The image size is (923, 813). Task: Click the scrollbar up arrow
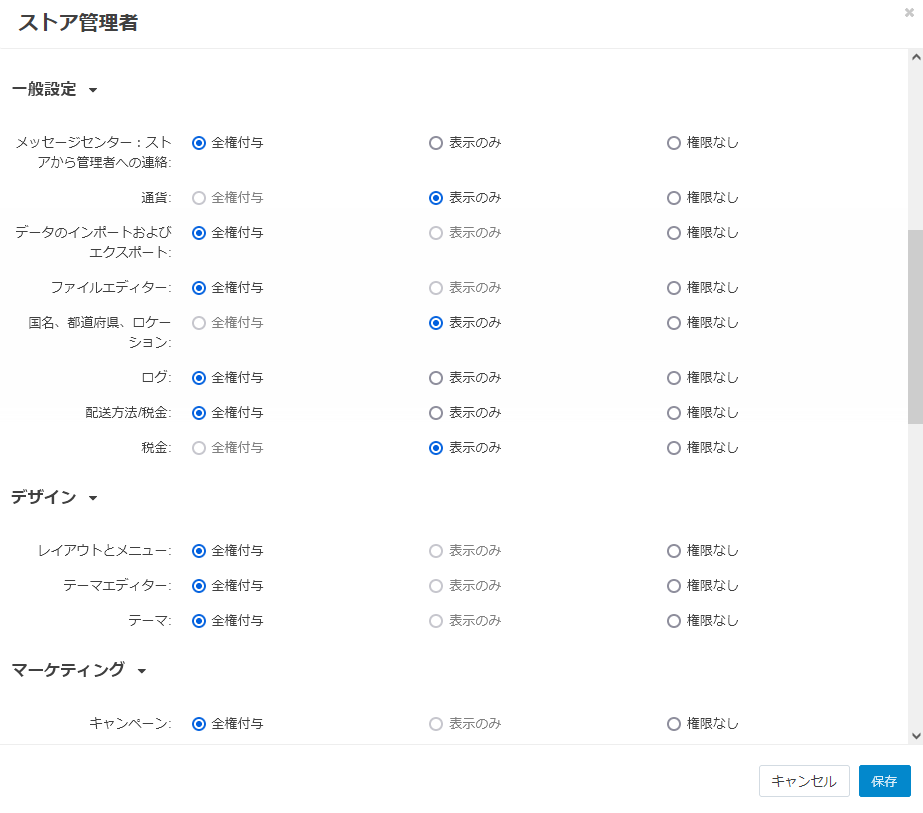pos(915,57)
